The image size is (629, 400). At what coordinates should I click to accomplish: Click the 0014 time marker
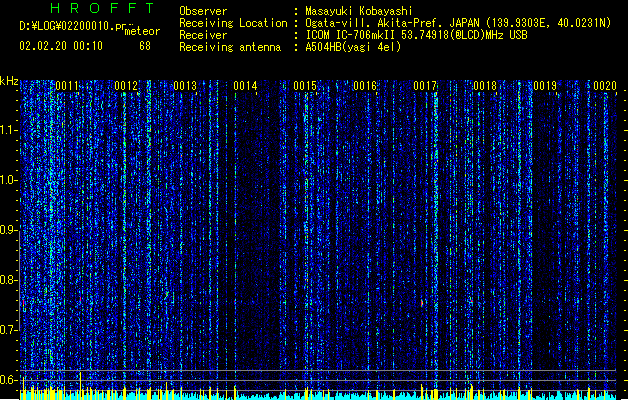245,86
